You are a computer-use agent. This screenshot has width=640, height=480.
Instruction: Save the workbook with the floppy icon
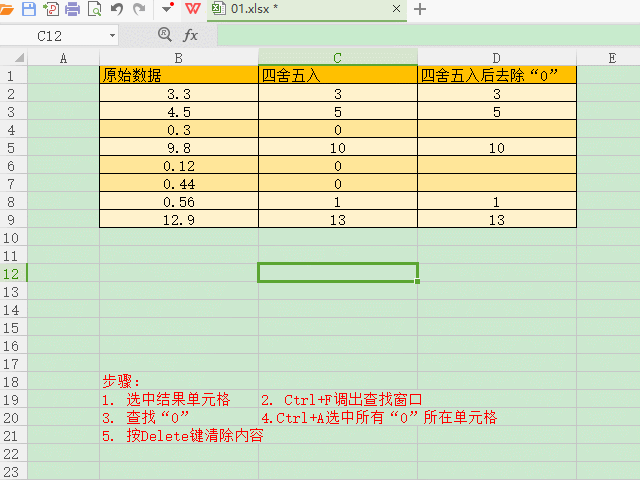click(29, 9)
